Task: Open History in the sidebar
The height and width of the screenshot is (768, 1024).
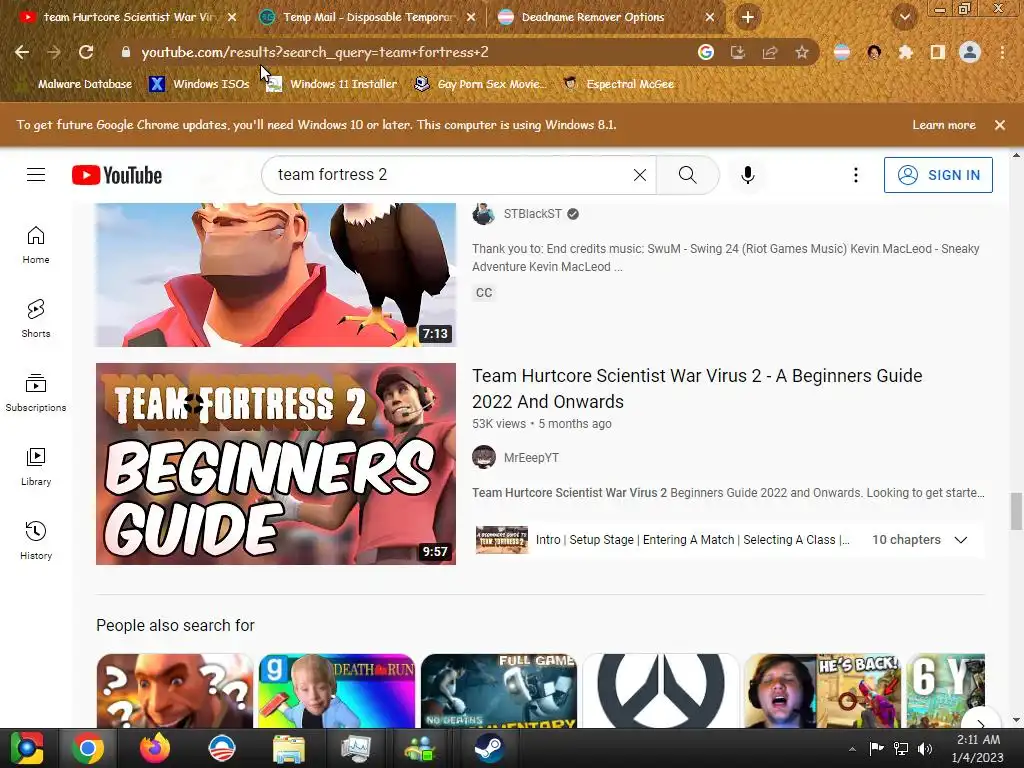Action: [36, 541]
